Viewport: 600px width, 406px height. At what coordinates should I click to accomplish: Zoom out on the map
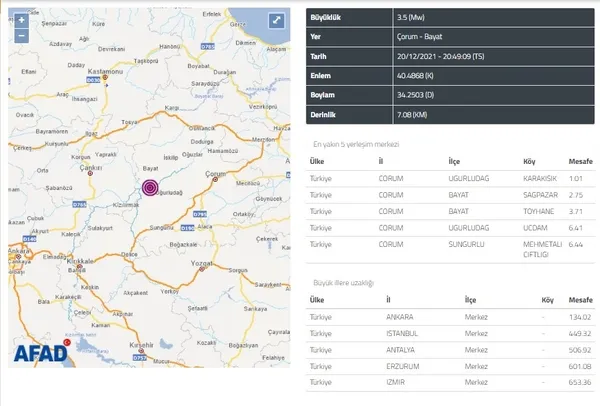20,37
